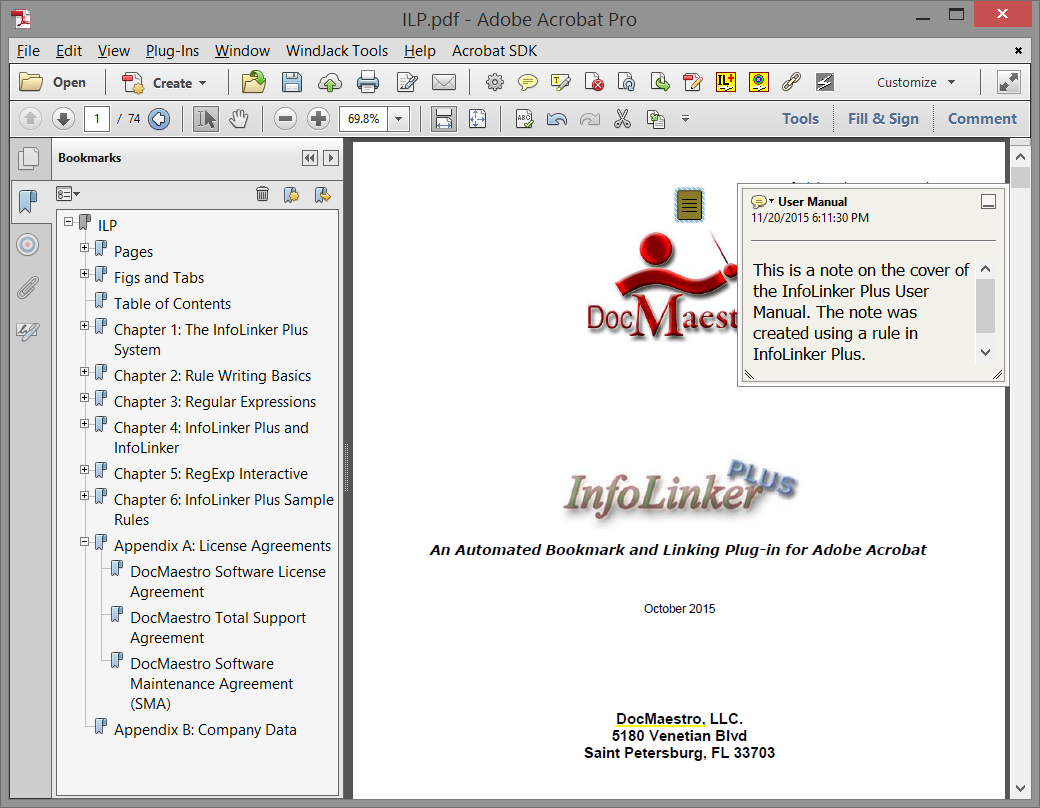Undo with the curved back arrow

(x=556, y=119)
